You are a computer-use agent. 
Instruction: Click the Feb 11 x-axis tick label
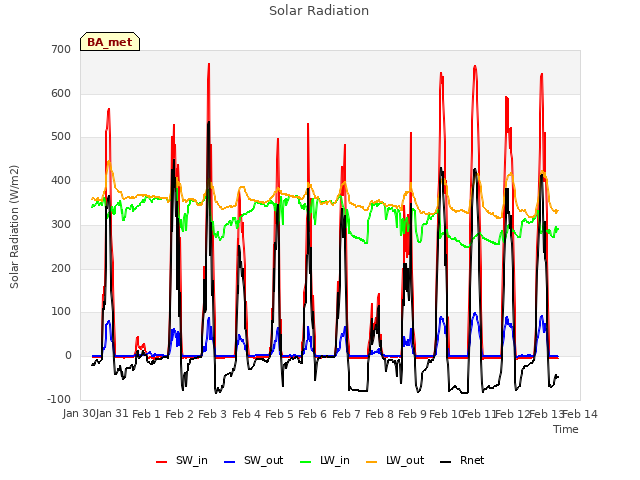(x=479, y=414)
